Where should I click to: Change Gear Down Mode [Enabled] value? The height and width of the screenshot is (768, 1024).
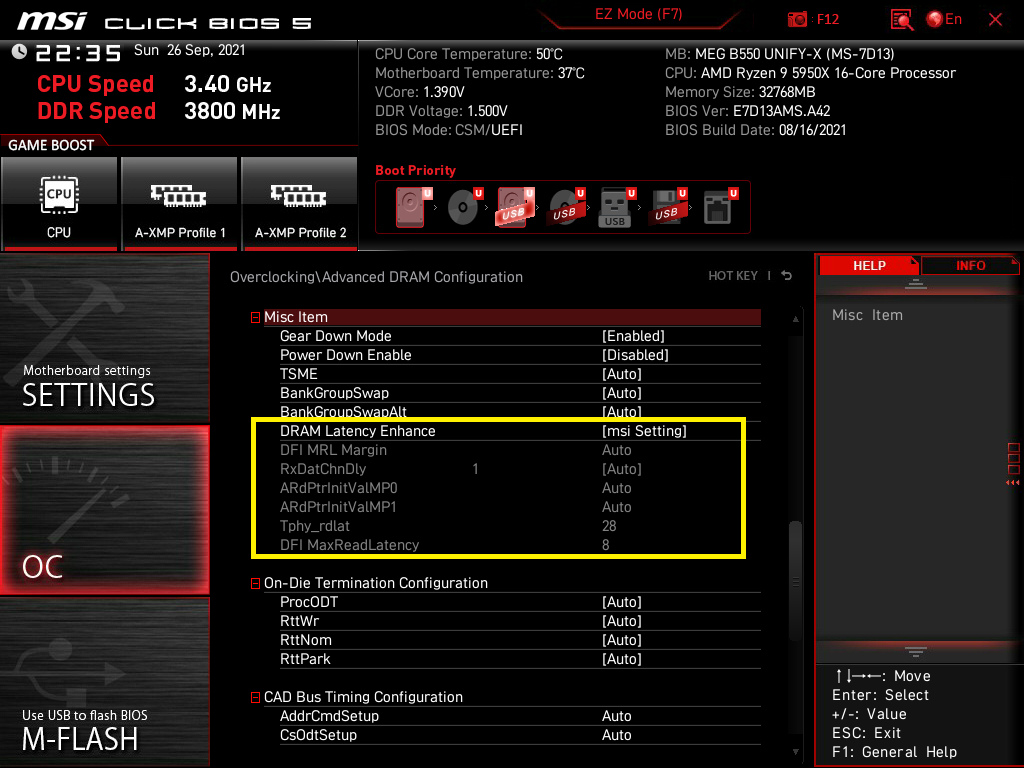(633, 336)
